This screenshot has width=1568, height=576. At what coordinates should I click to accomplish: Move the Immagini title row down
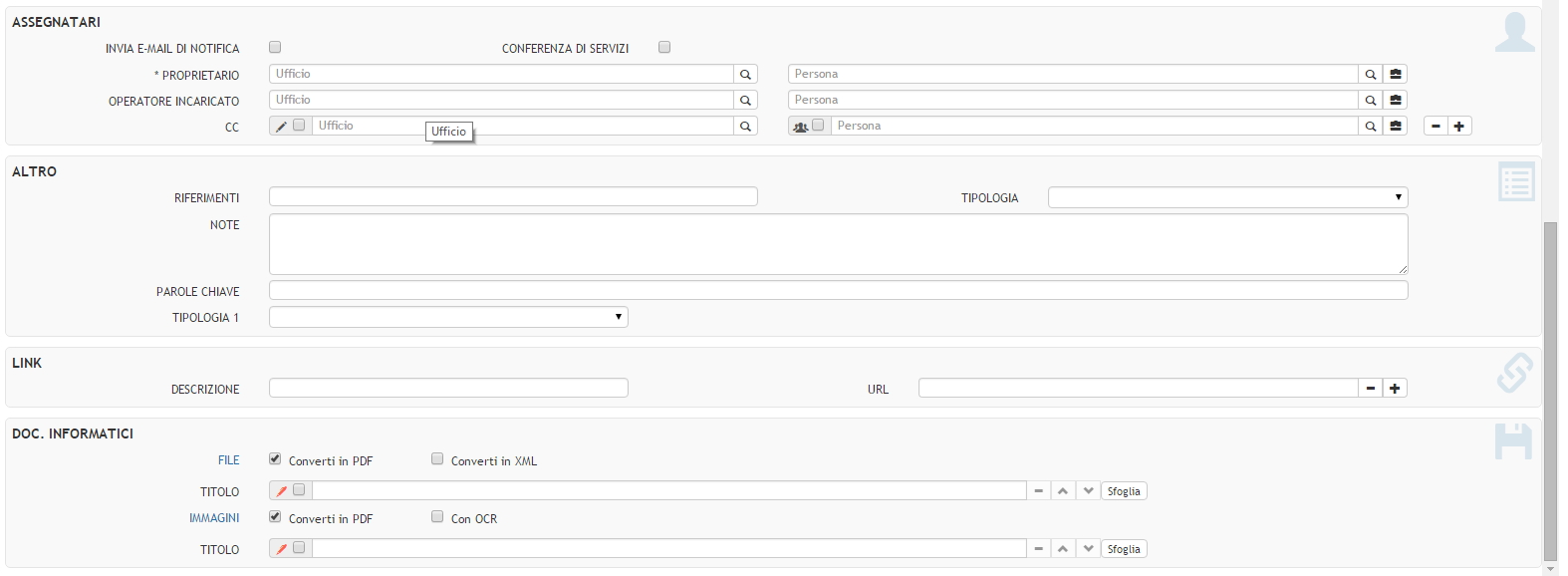1088,549
